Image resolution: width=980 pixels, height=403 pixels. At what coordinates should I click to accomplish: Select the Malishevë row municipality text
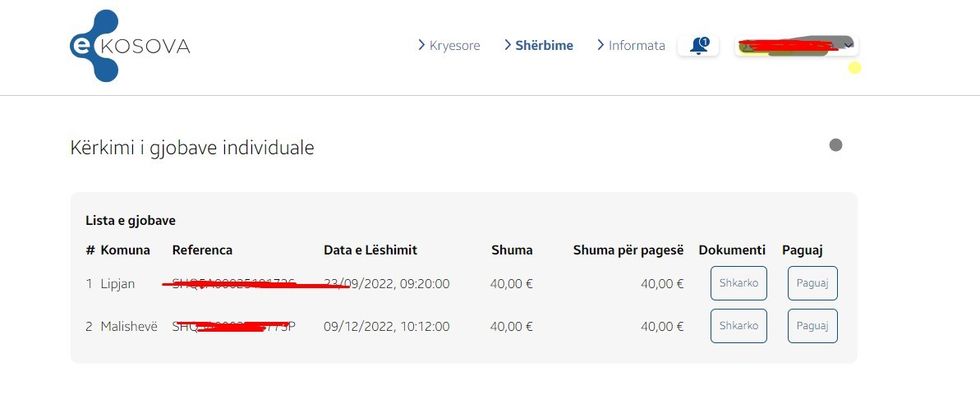(x=128, y=326)
